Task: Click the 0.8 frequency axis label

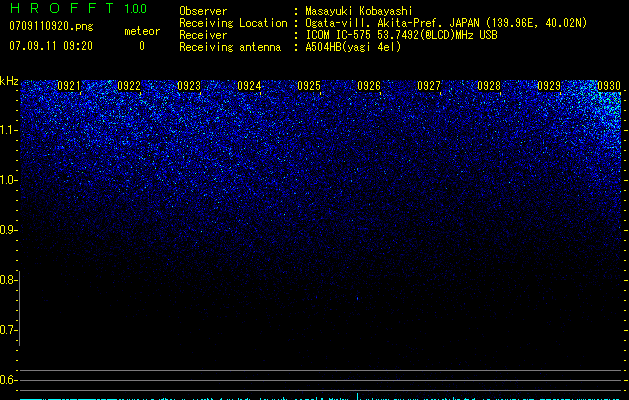Action: 8,280
